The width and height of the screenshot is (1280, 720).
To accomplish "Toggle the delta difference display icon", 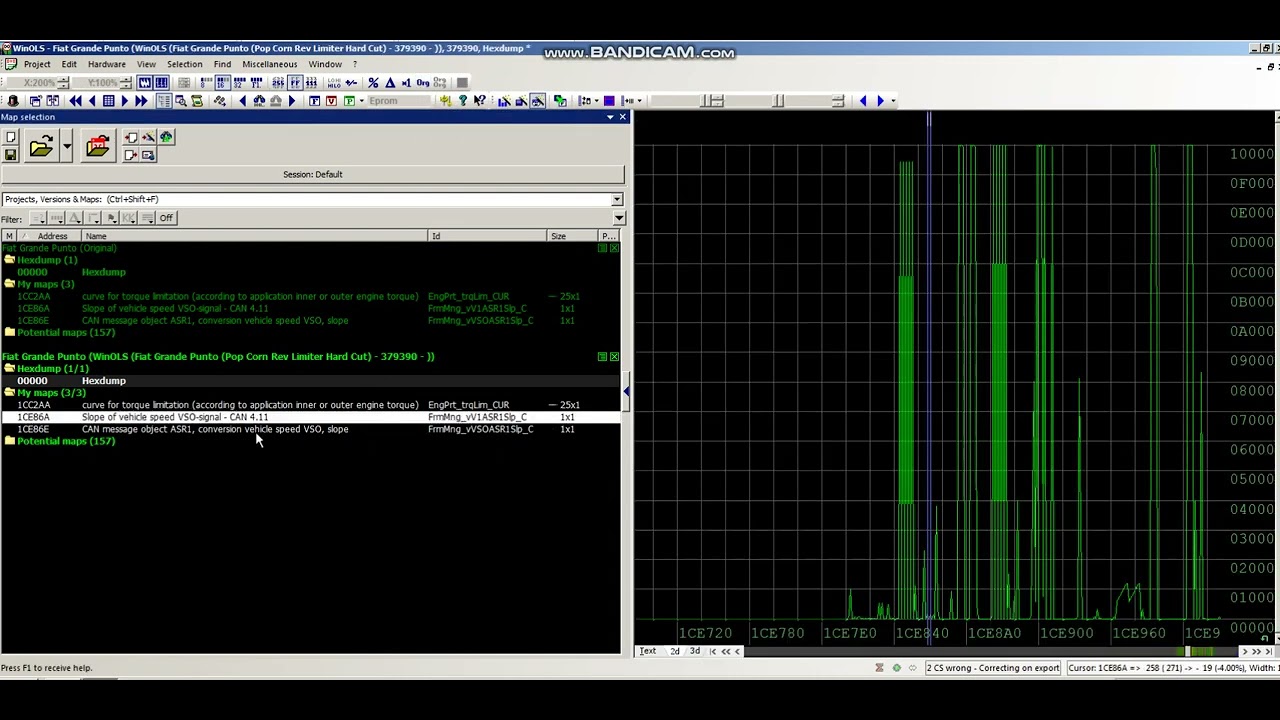I will pos(390,83).
